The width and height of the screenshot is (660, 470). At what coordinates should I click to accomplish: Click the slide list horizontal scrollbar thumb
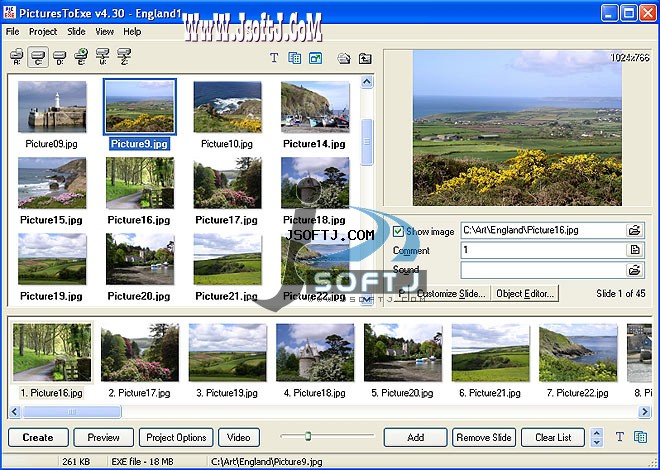(72, 411)
